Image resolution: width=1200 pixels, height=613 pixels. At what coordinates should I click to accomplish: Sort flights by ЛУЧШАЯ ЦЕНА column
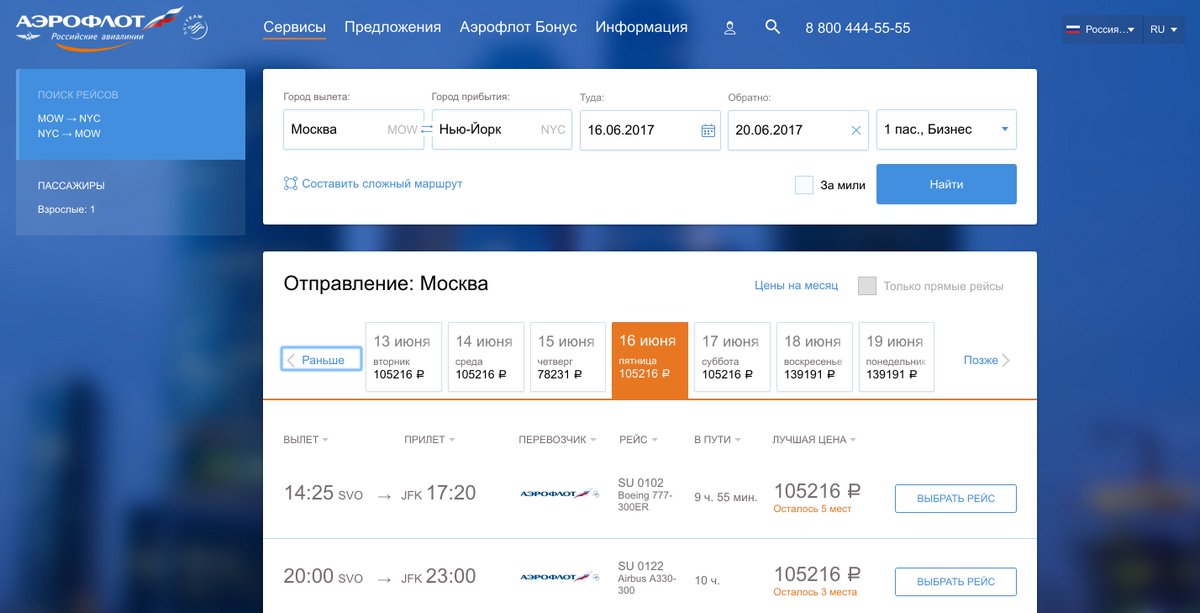[x=814, y=440]
